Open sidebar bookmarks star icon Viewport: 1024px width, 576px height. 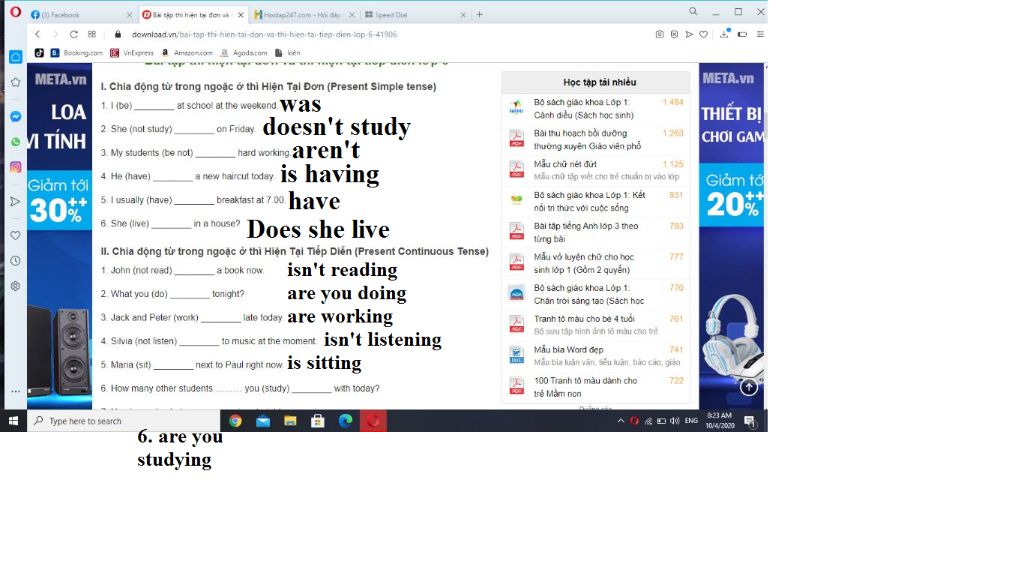click(x=16, y=82)
